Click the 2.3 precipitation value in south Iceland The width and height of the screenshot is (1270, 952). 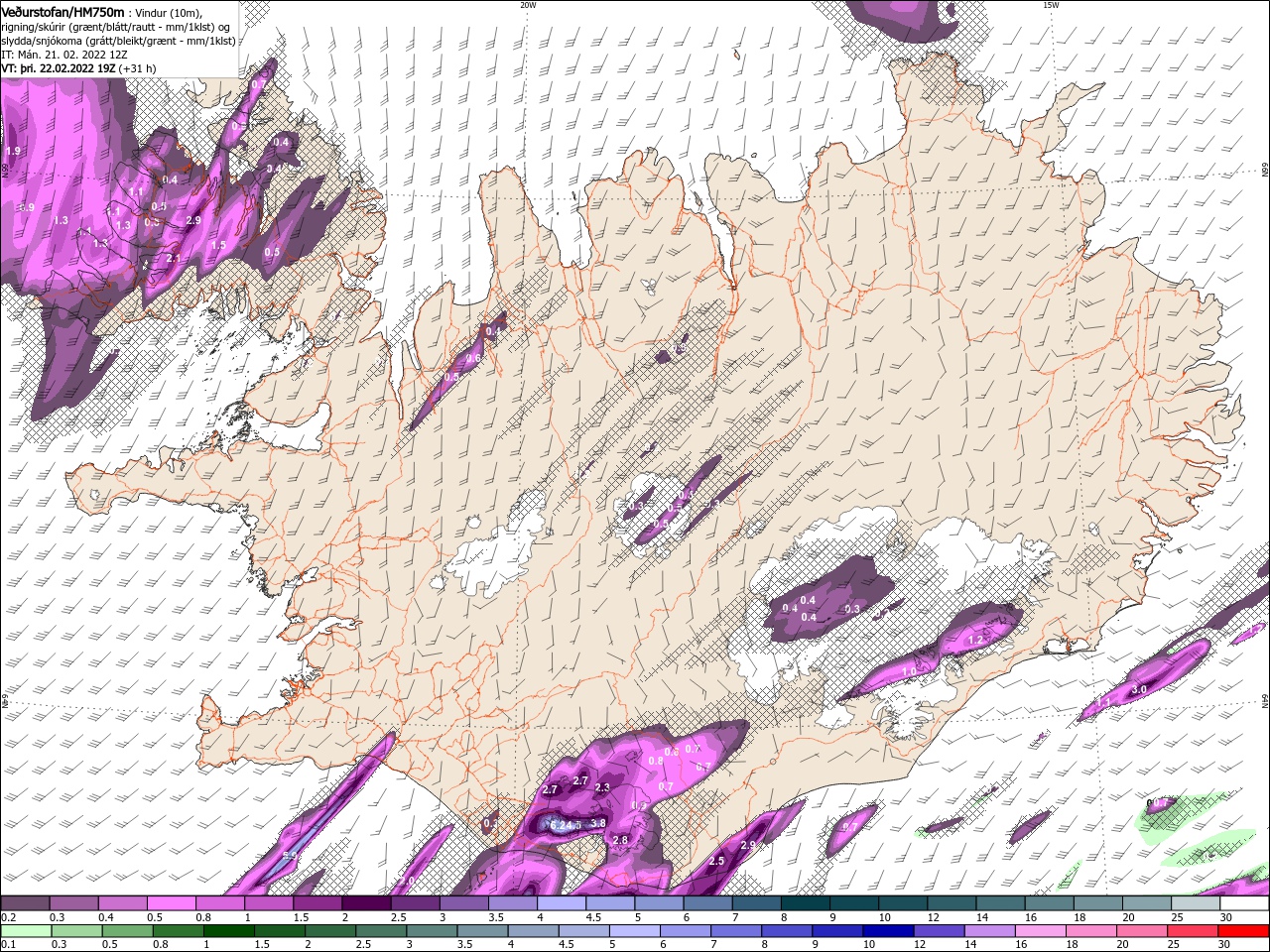(x=602, y=787)
